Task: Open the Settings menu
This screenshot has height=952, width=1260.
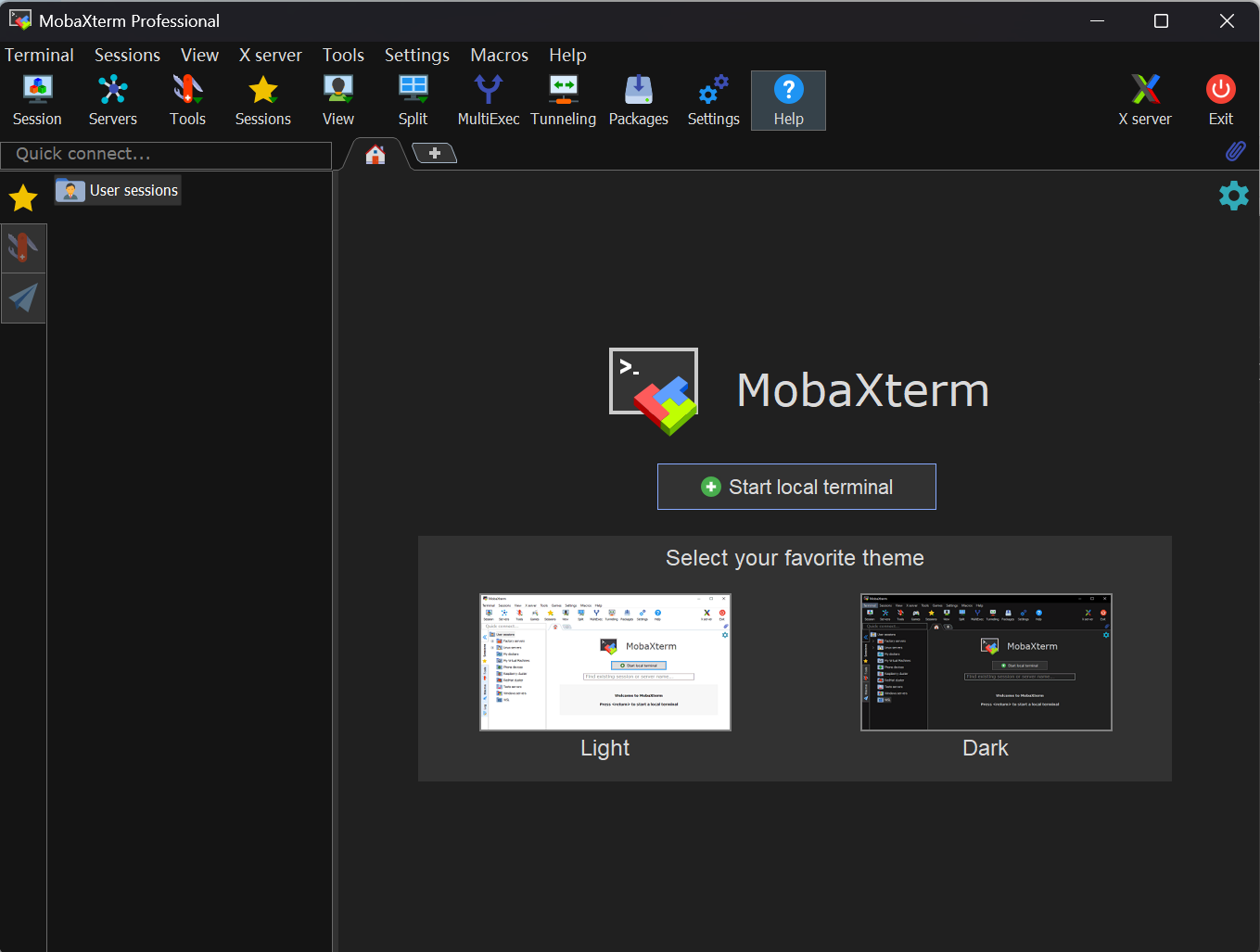Action: coord(416,55)
